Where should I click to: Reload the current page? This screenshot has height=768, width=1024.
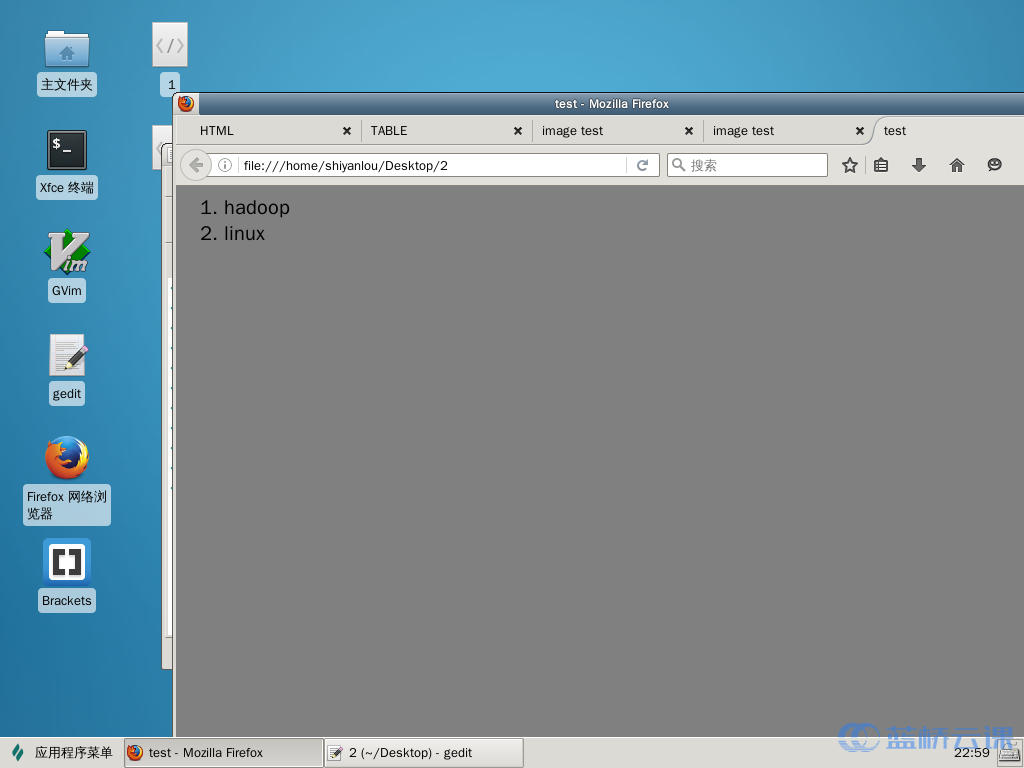[x=643, y=165]
